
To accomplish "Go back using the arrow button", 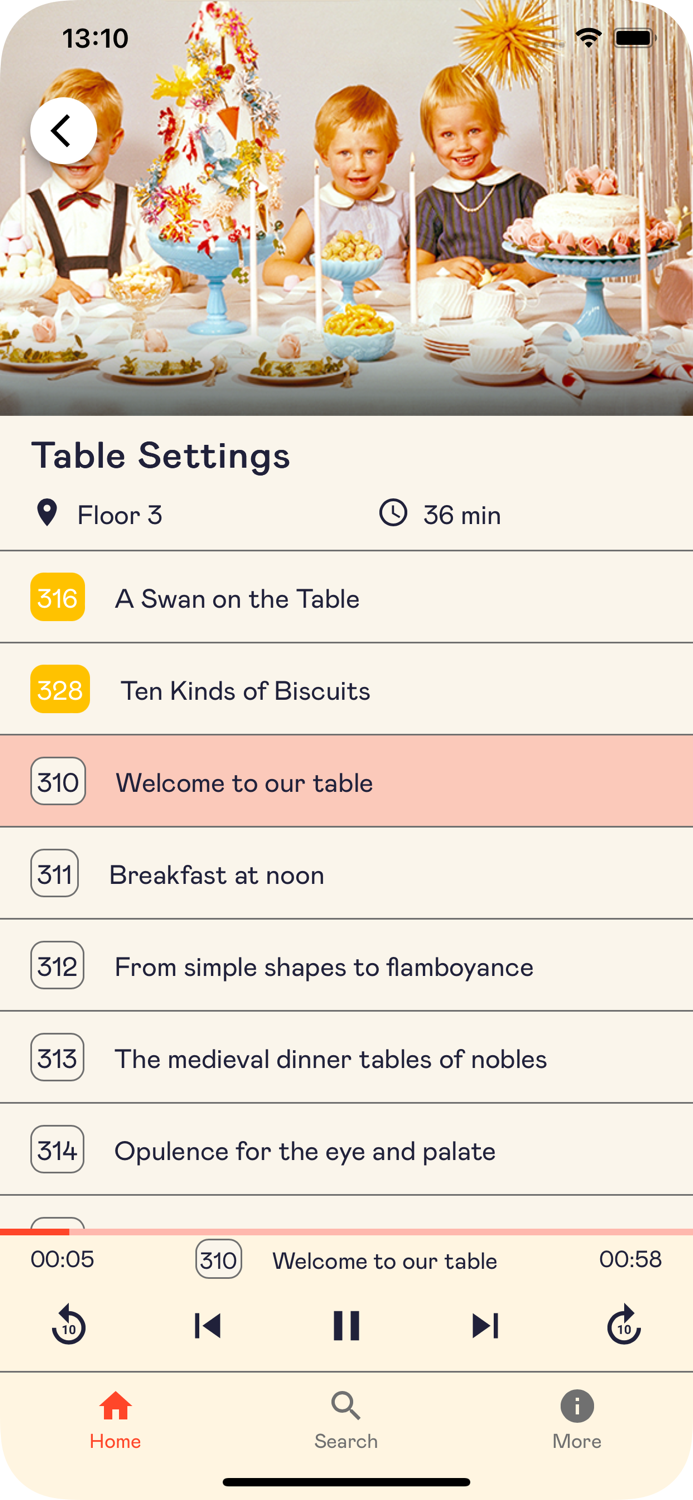I will 63,131.
